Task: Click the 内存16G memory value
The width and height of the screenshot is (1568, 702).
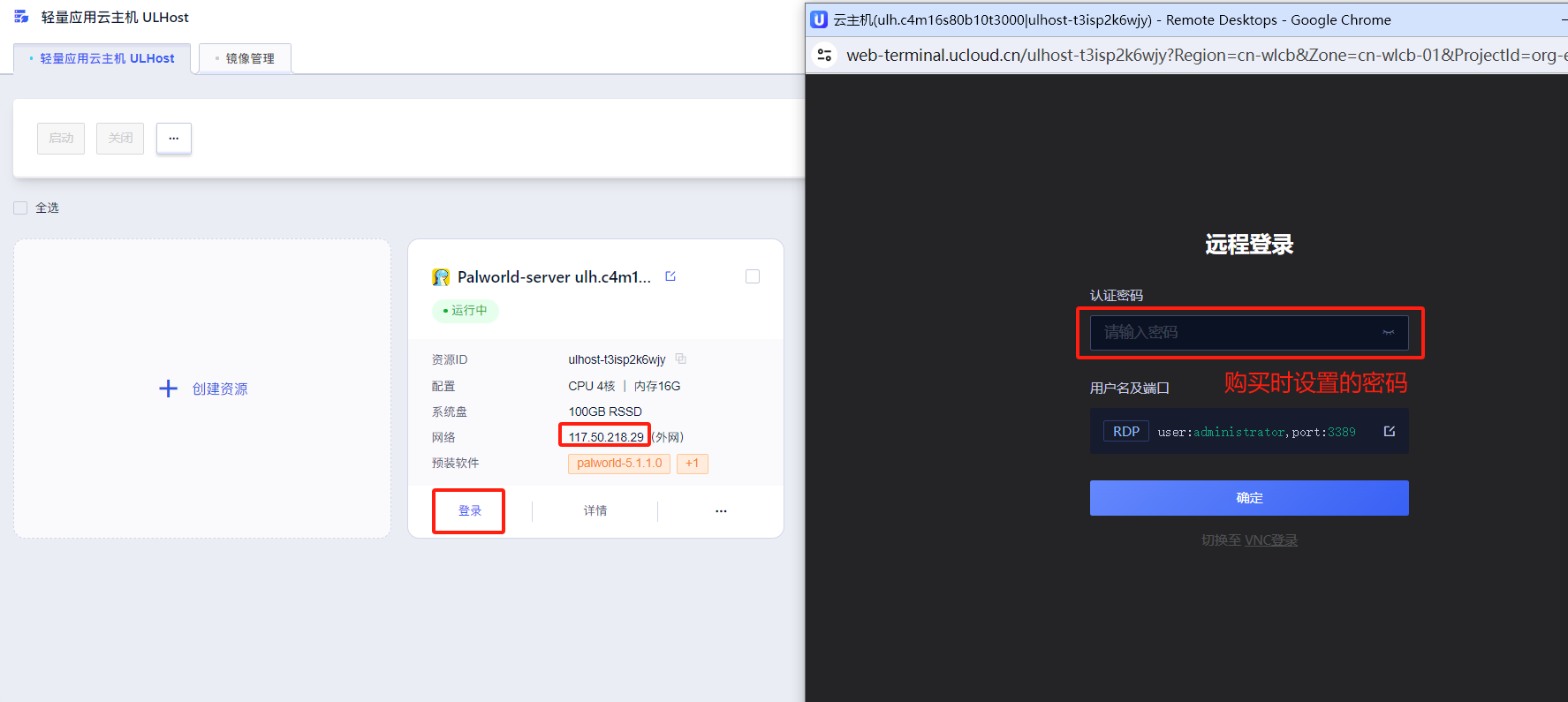Action: [x=657, y=386]
